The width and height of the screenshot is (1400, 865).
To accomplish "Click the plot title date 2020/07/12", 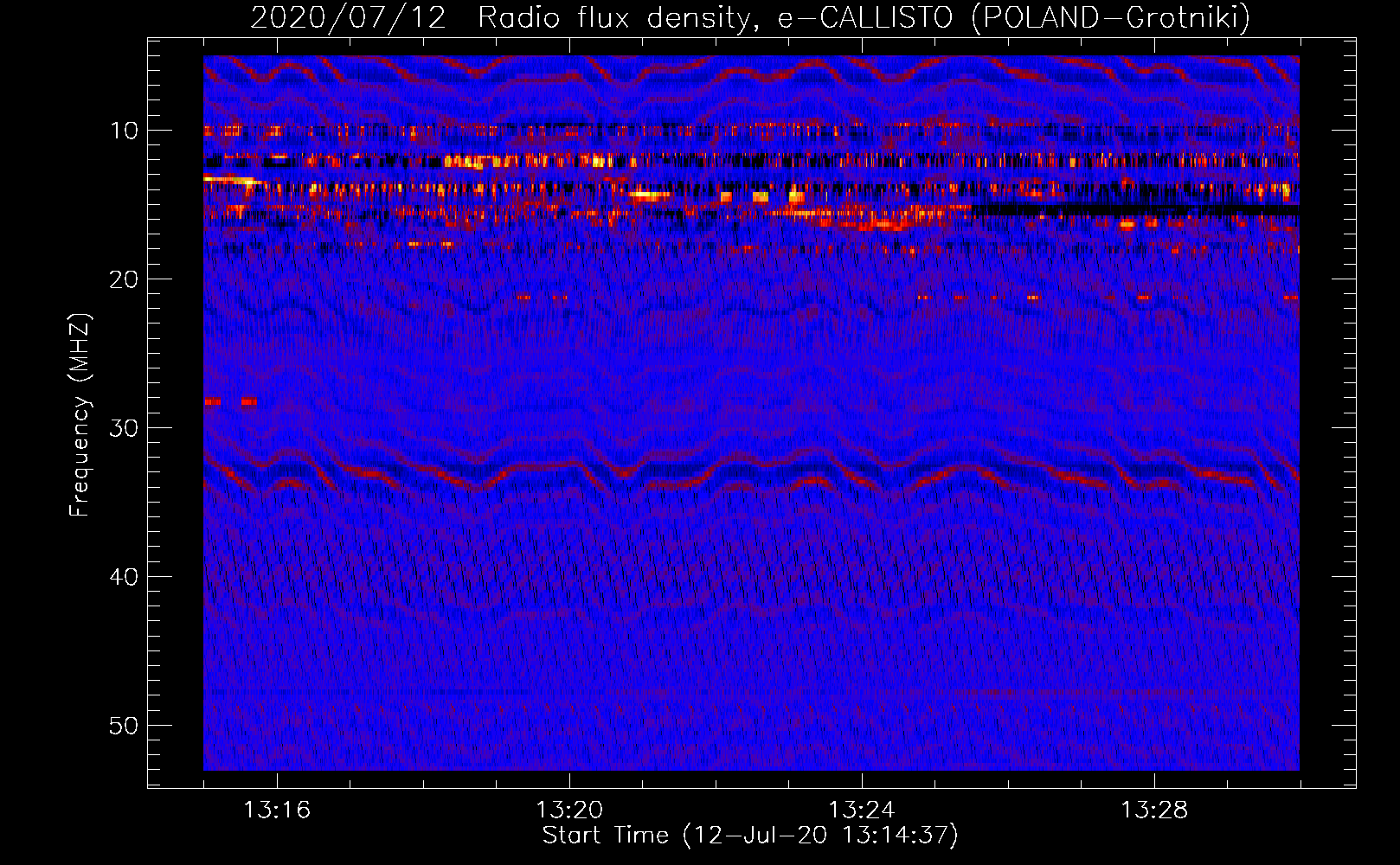I will (348, 18).
